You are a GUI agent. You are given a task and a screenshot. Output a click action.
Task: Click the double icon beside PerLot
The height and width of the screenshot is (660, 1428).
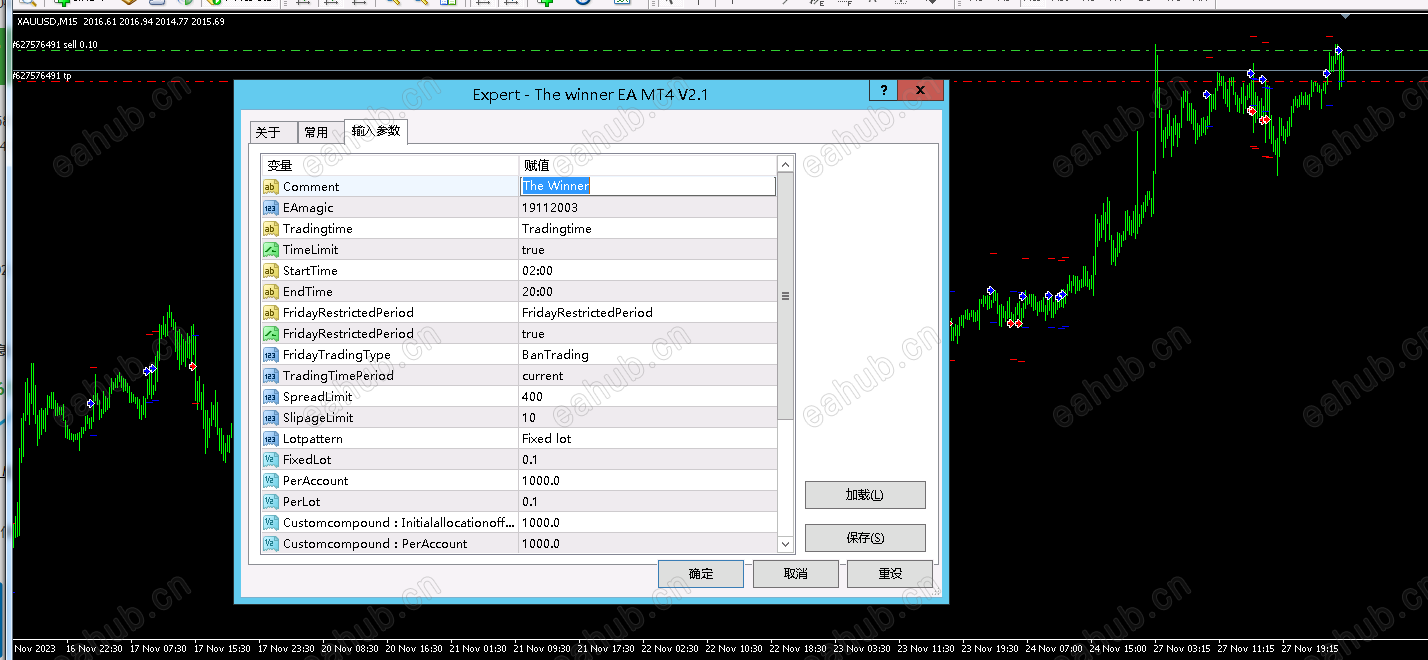(270, 502)
